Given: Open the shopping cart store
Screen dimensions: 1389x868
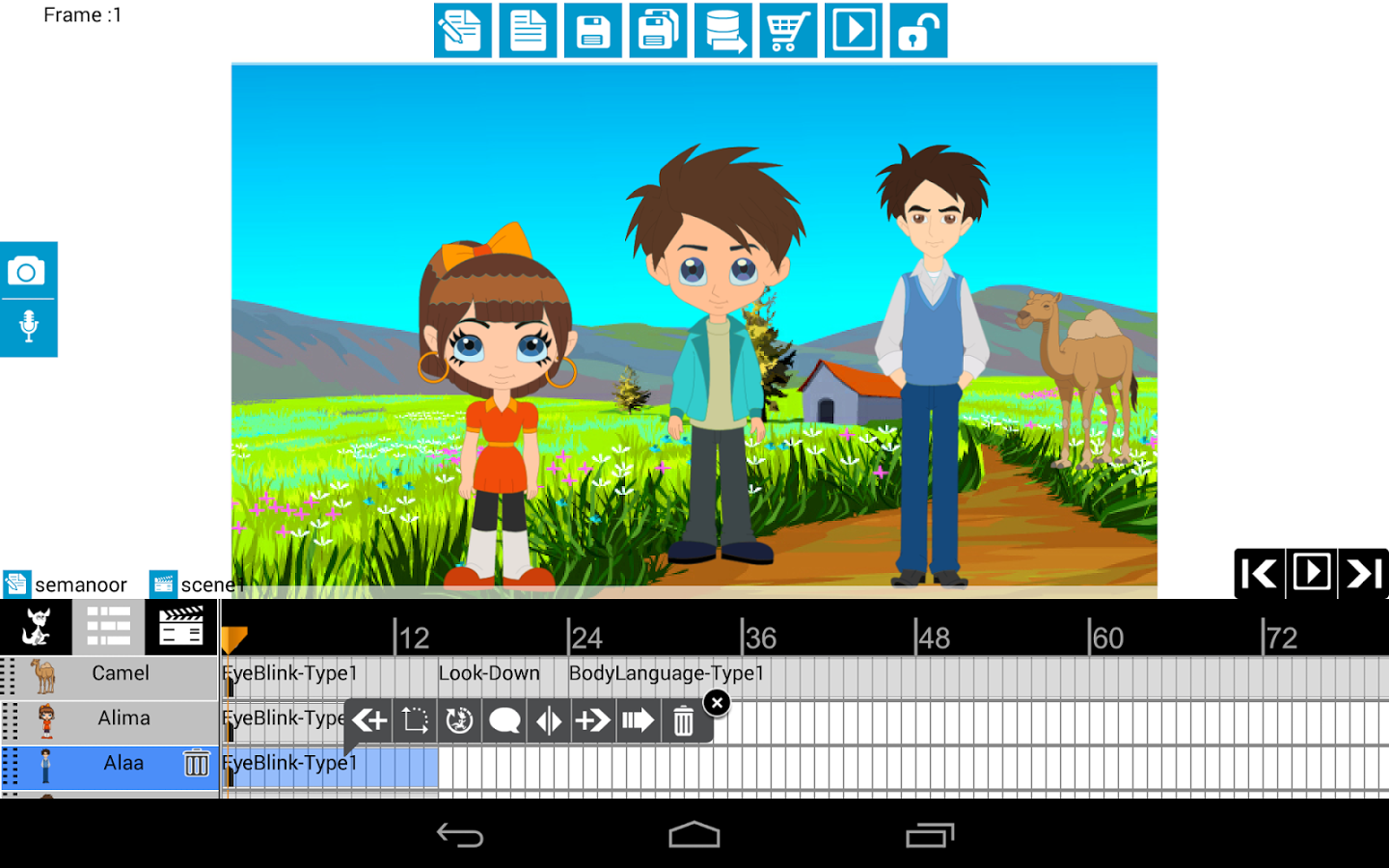Looking at the screenshot, I should 788,31.
